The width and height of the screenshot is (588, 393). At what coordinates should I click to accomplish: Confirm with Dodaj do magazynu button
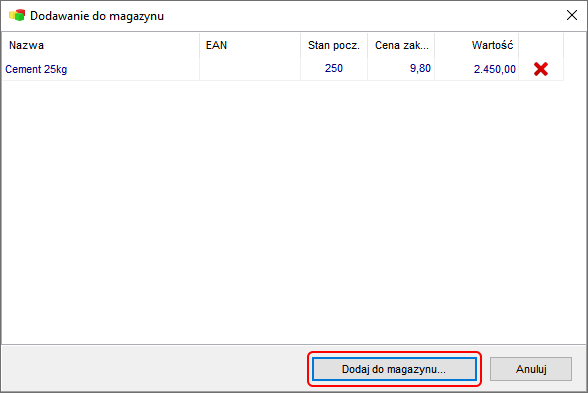pos(394,369)
